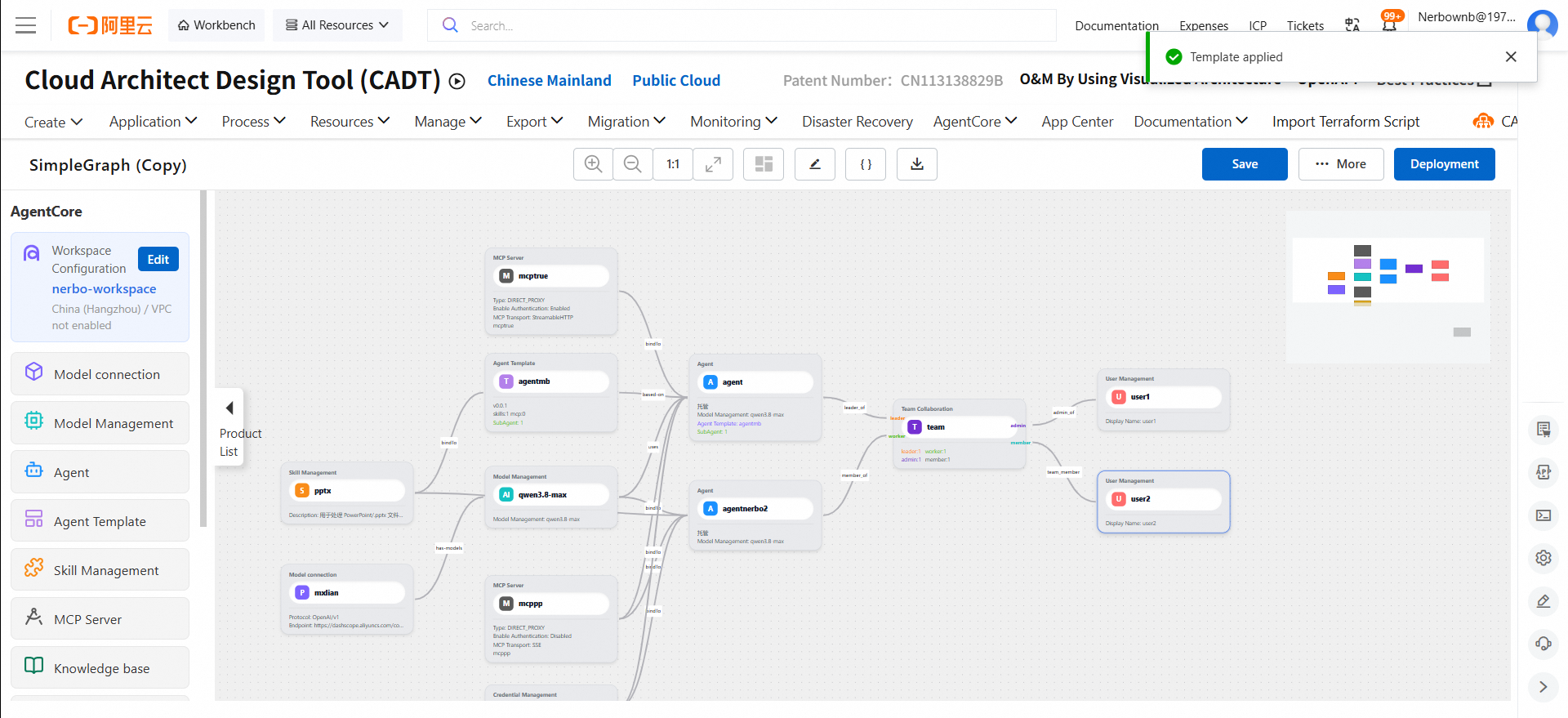Click the user avatar icon
Viewport: 1568px width, 718px height.
click(x=1542, y=24)
